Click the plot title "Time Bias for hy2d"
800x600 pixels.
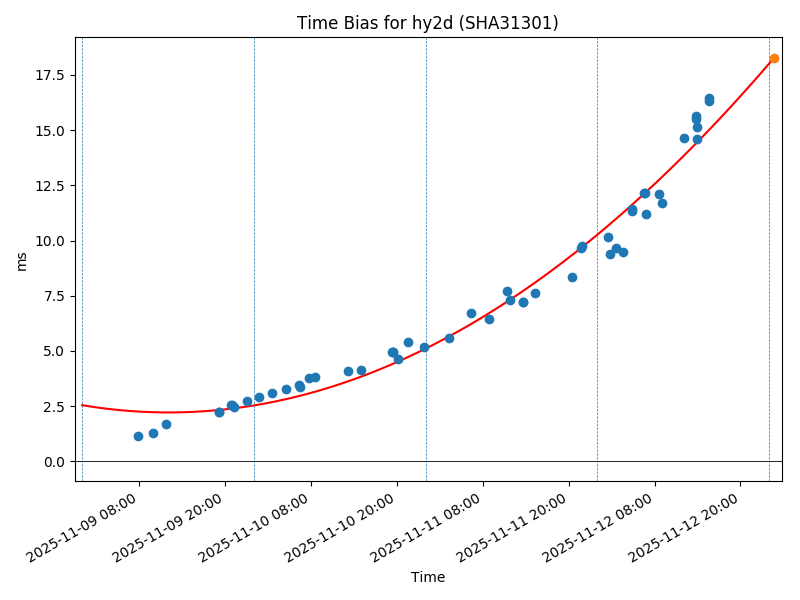427,23
